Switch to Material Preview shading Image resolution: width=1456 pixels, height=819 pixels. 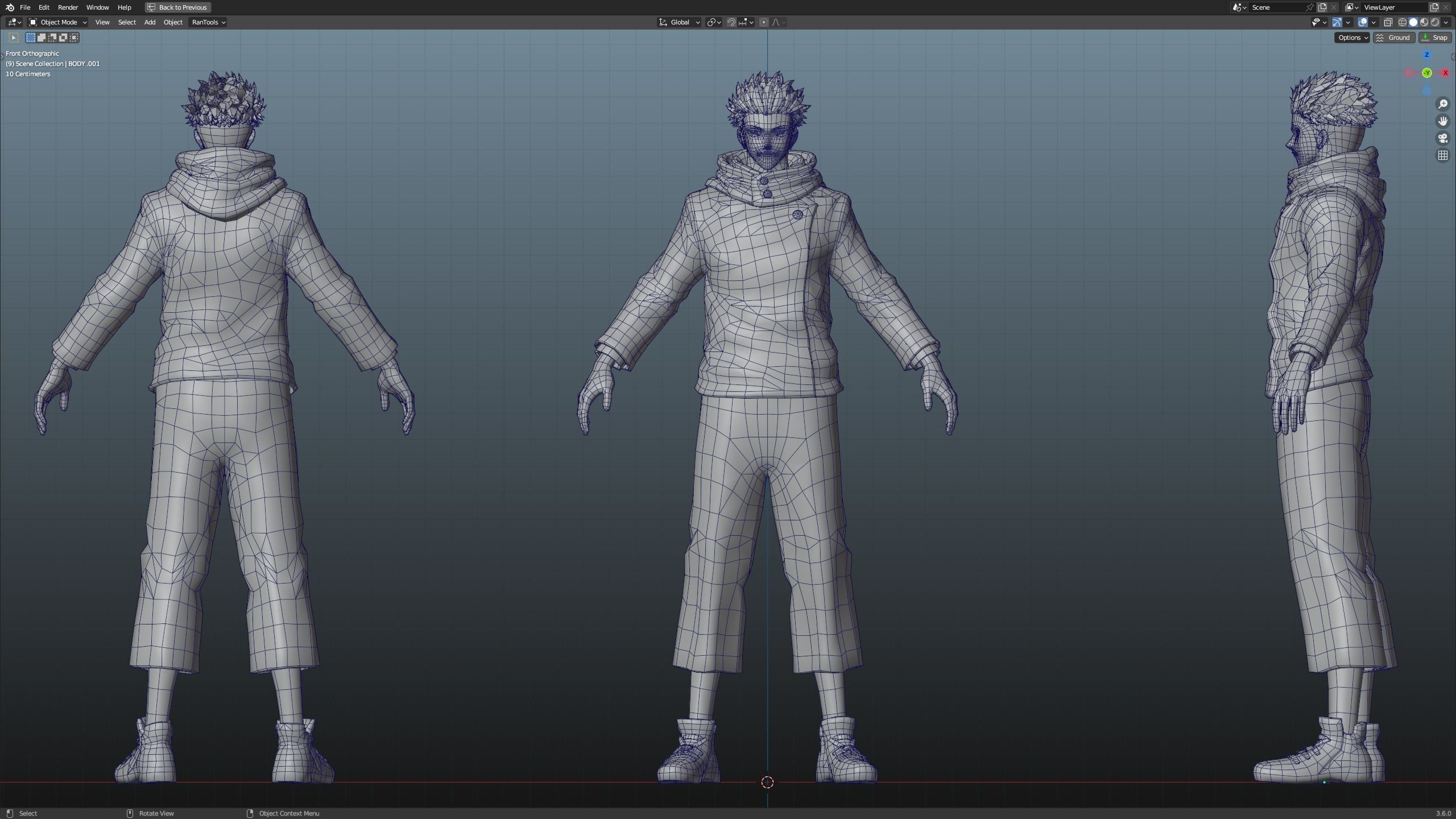pos(1424,22)
